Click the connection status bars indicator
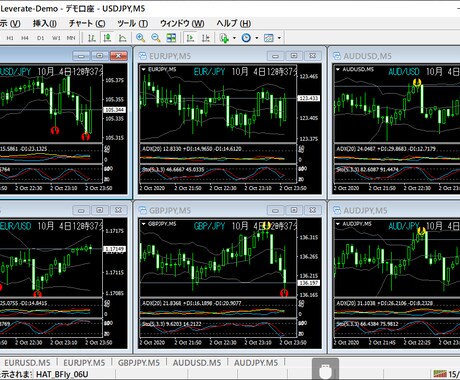This screenshot has width=460, height=380. [x=440, y=374]
